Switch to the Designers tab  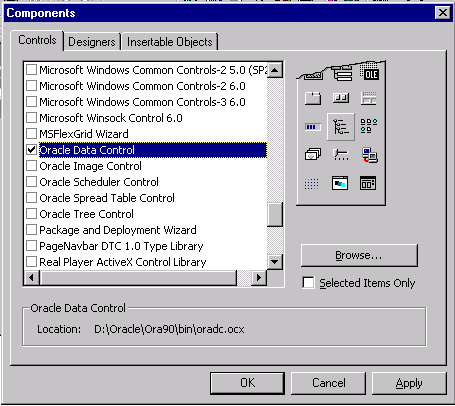tap(92, 42)
